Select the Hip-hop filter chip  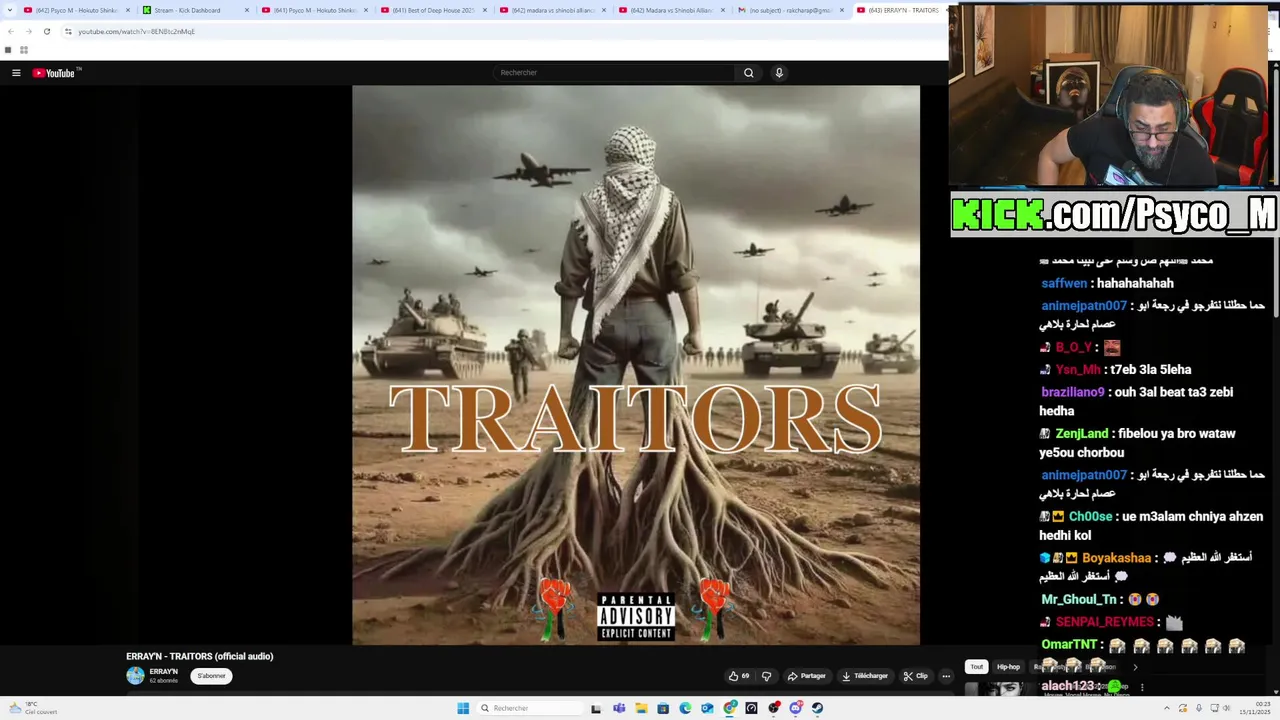click(1008, 667)
